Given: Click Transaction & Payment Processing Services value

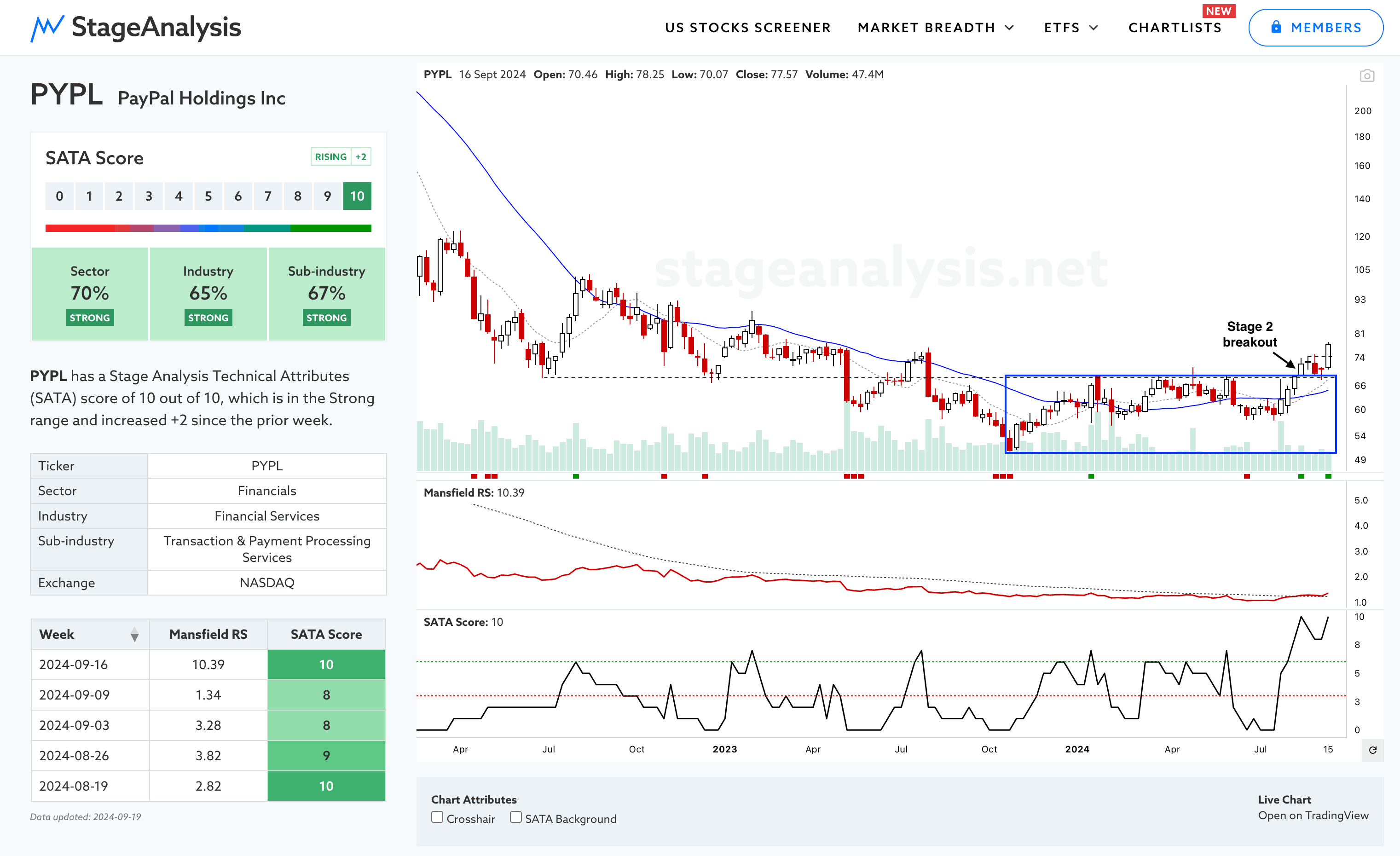Looking at the screenshot, I should [267, 549].
